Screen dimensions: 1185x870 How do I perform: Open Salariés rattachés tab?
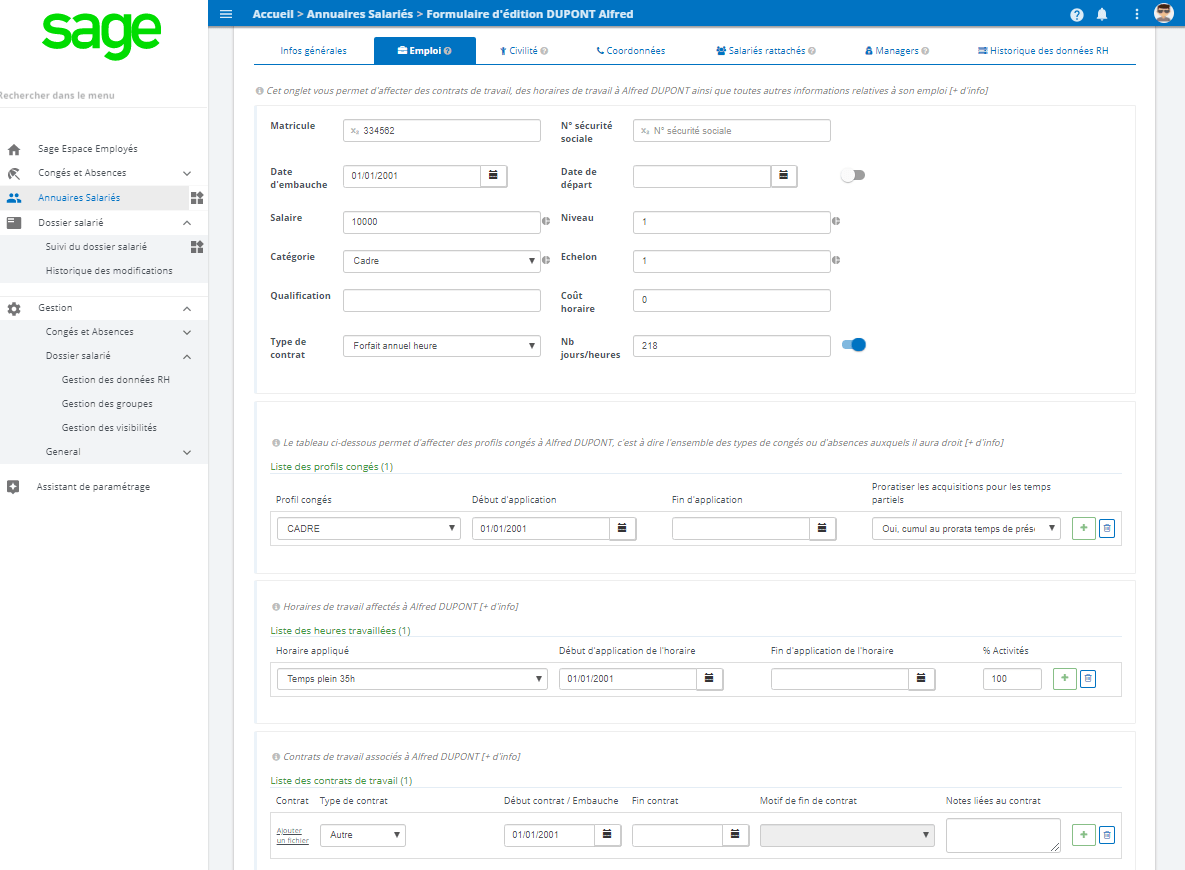(x=766, y=51)
